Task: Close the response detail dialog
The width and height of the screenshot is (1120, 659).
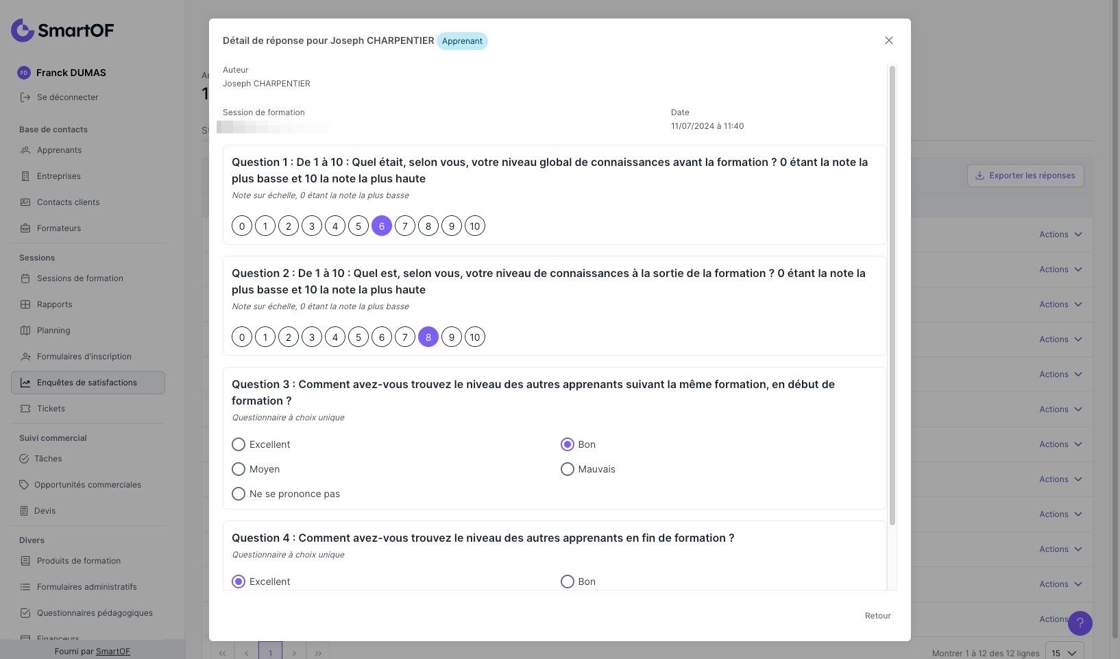Action: (888, 41)
